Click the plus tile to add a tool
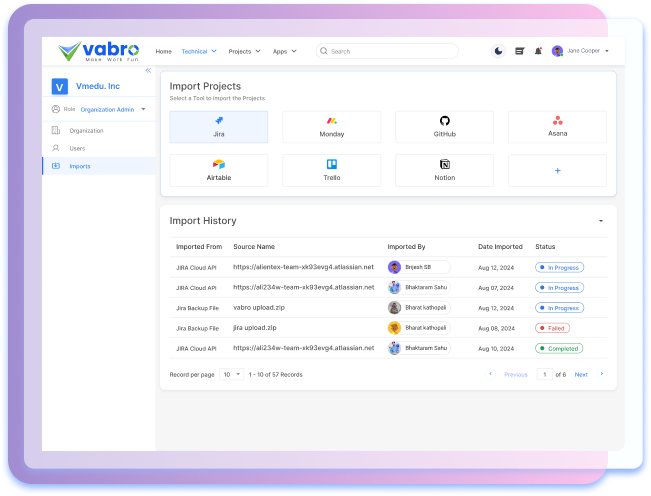This screenshot has height=496, width=651. (557, 171)
